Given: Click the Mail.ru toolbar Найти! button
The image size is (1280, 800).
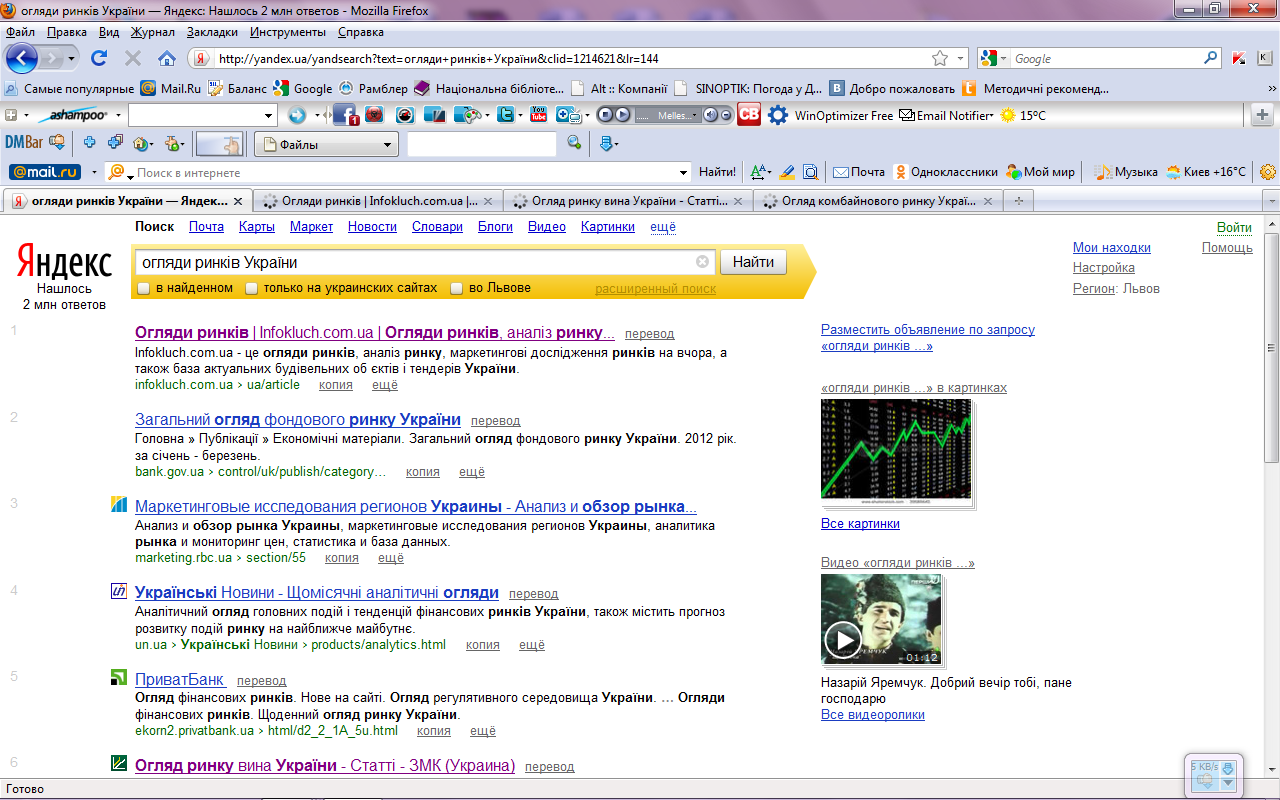Looking at the screenshot, I should pyautogui.click(x=717, y=172).
